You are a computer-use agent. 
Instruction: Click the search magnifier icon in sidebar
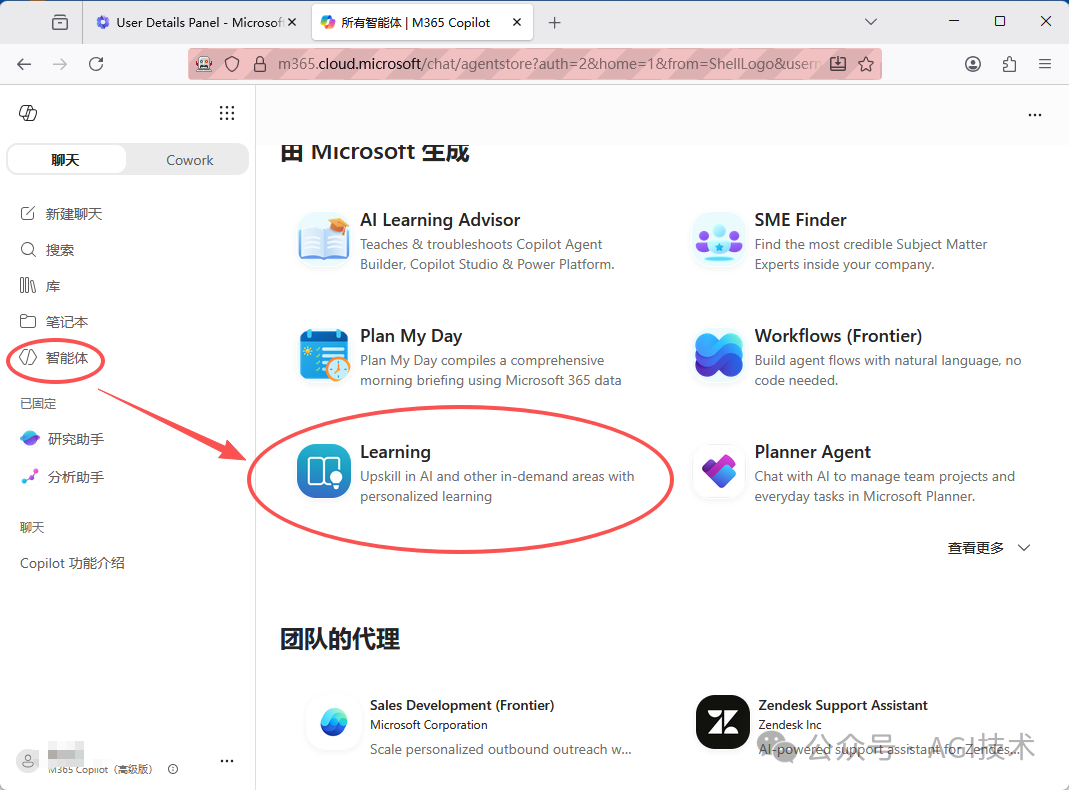27,249
